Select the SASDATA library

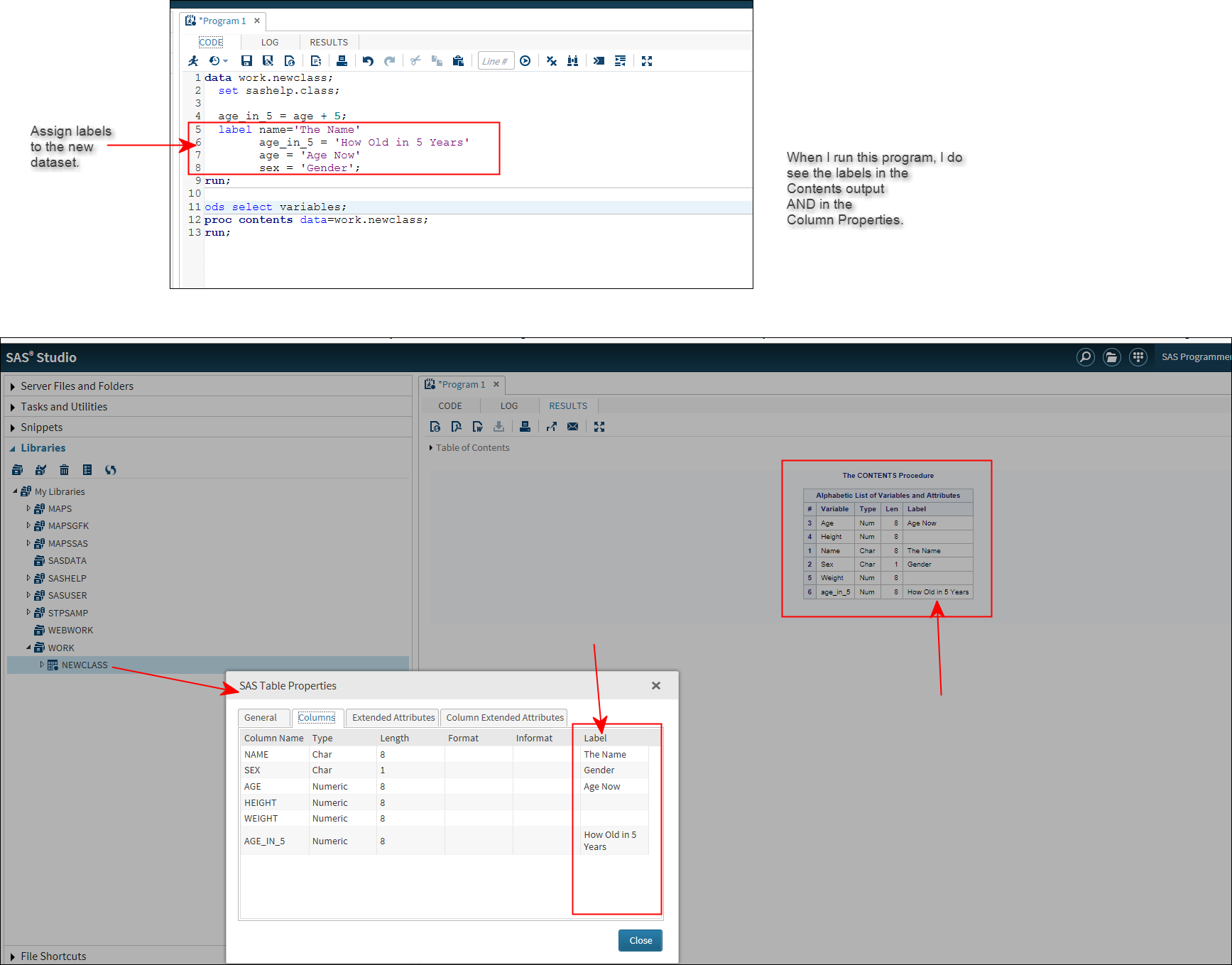click(x=67, y=561)
